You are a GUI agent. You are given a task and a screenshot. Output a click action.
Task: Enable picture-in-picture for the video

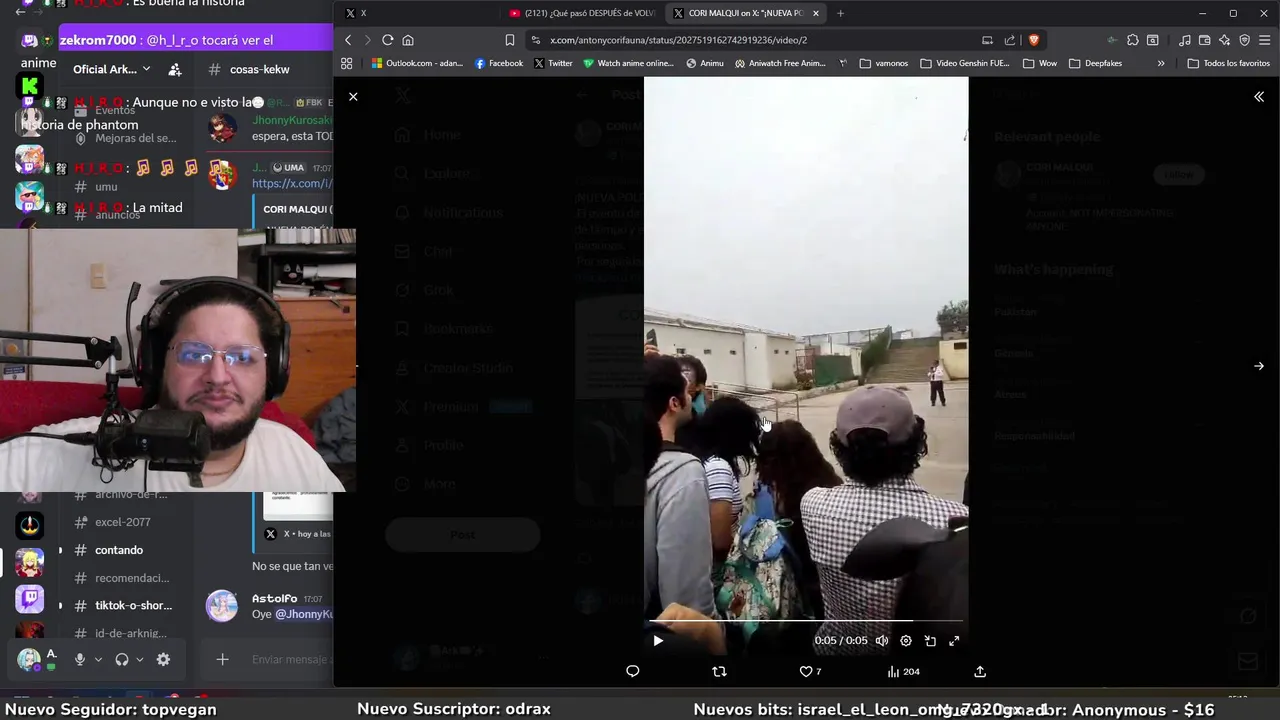930,641
